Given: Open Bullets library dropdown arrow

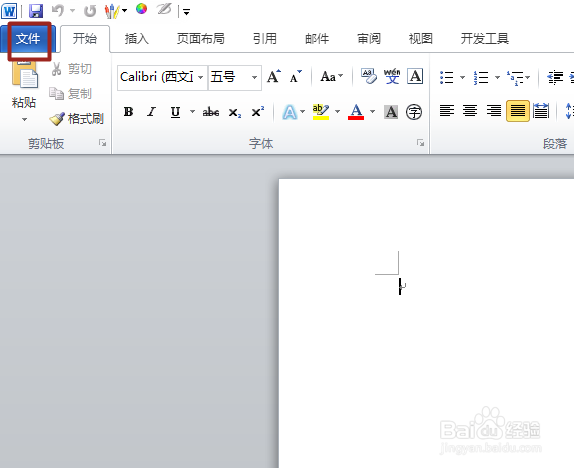Looking at the screenshot, I should (462, 77).
